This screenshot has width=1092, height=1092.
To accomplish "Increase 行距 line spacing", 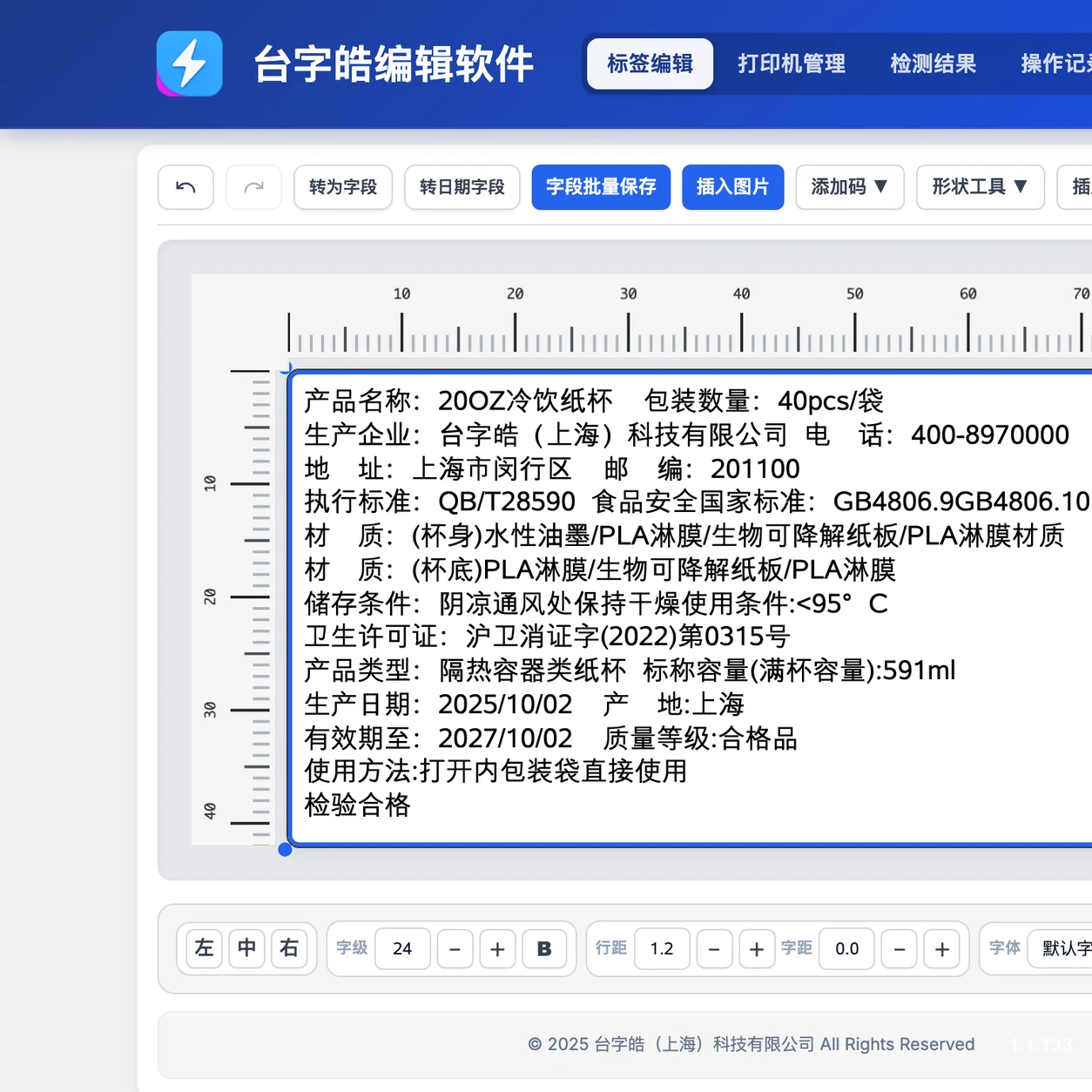I will point(757,948).
